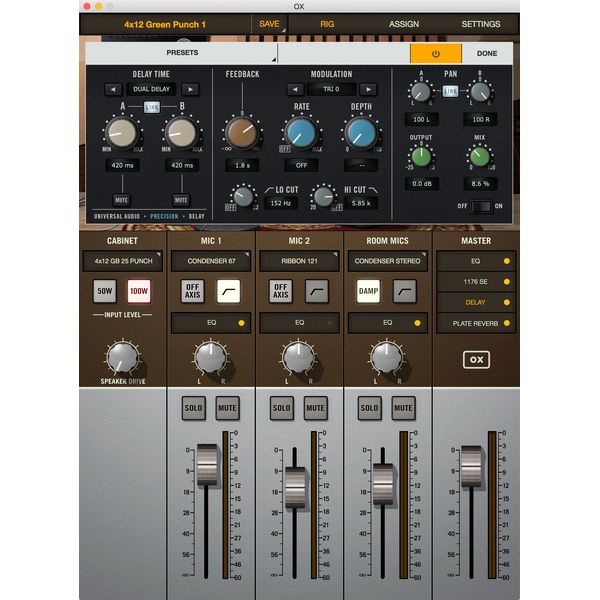Click the brown Feedback knob
This screenshot has height=600, width=600.
tap(242, 133)
